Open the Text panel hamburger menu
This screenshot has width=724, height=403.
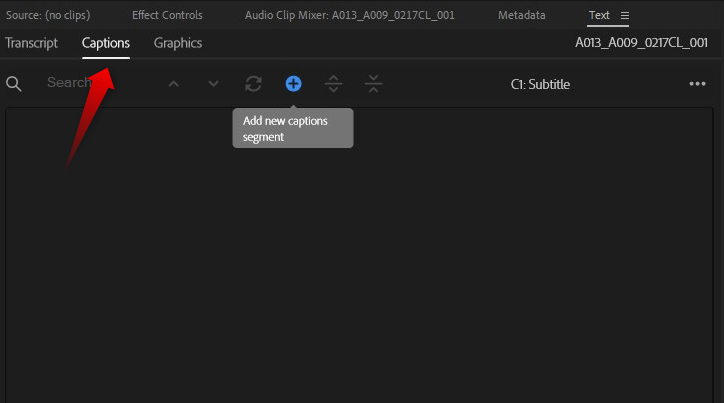click(625, 16)
